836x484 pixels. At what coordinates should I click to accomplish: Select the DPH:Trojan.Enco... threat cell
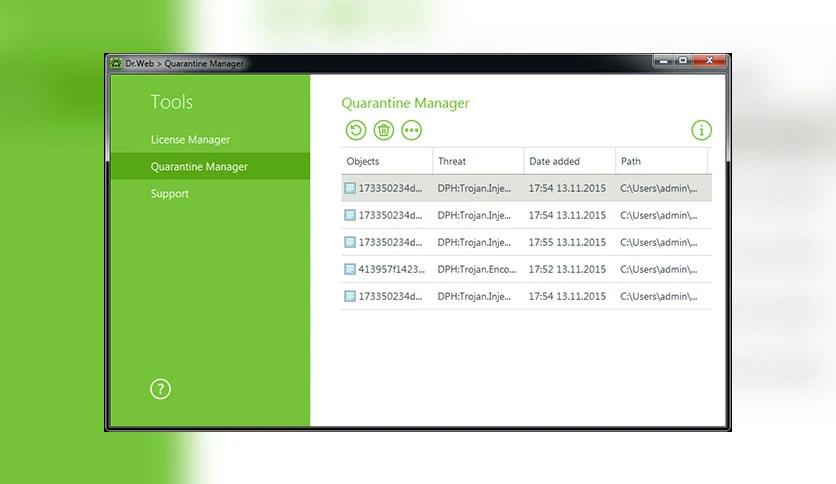coord(477,269)
